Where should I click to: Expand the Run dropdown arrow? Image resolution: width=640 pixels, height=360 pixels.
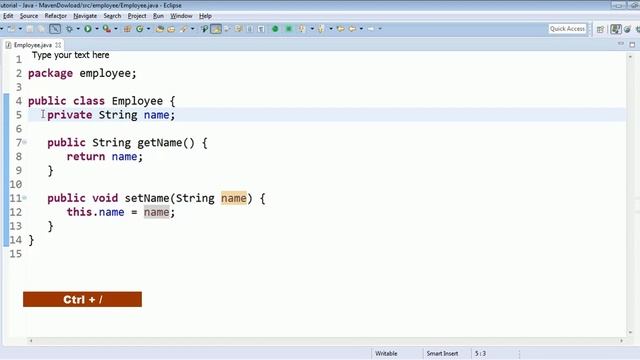click(97, 29)
